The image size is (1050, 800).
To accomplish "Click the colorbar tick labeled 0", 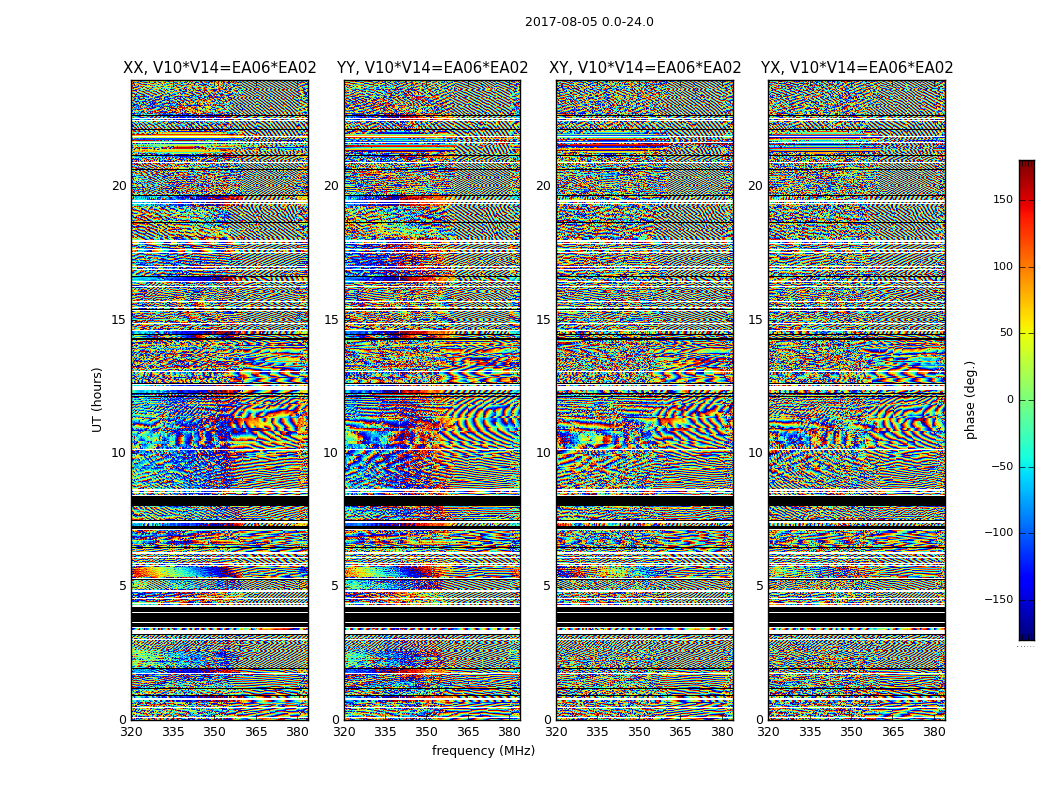I will coord(1010,400).
